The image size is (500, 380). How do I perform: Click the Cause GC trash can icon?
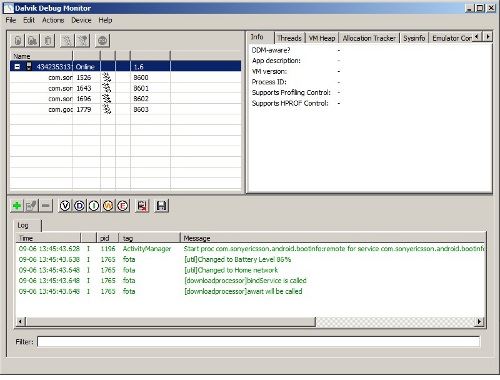click(48, 41)
